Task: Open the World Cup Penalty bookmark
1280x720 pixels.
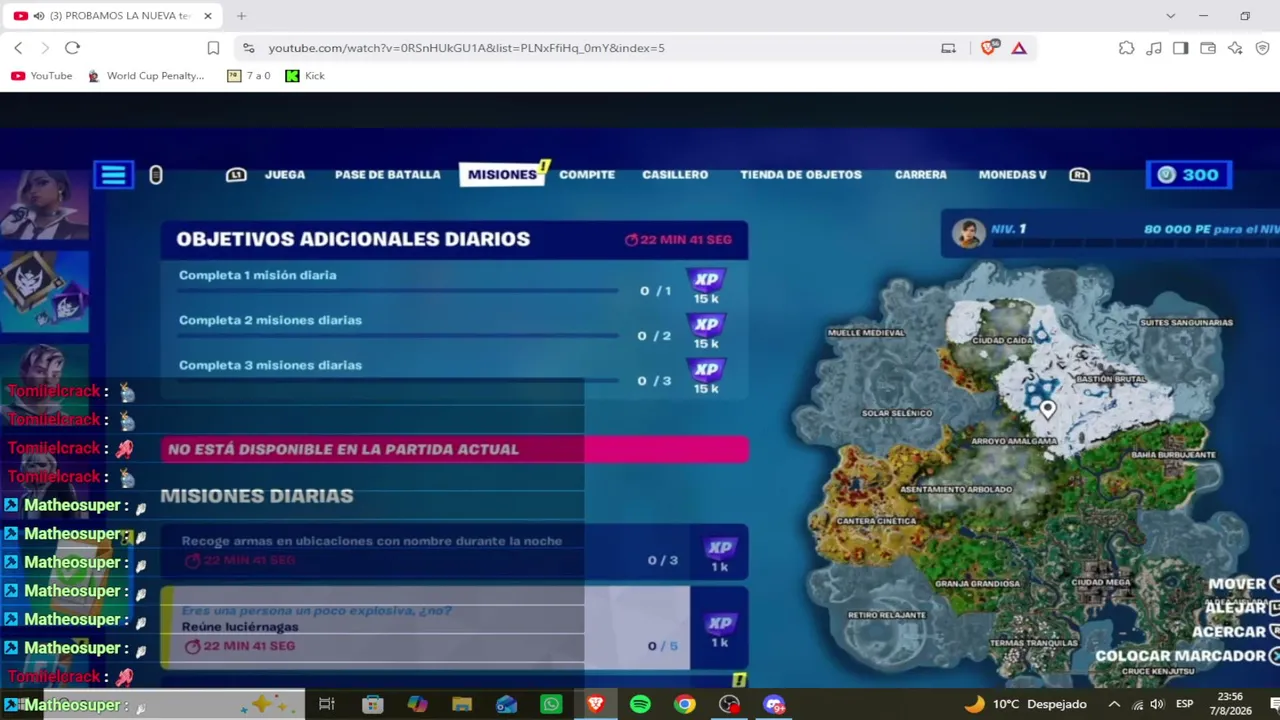Action: click(x=146, y=76)
